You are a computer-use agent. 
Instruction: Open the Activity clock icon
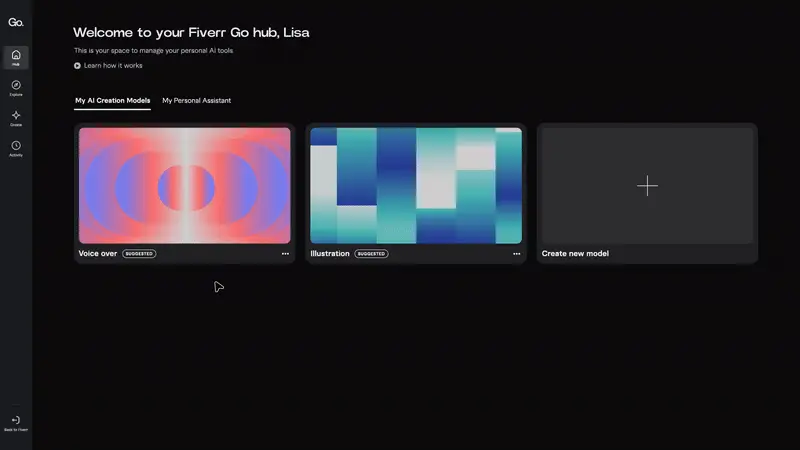[16, 147]
